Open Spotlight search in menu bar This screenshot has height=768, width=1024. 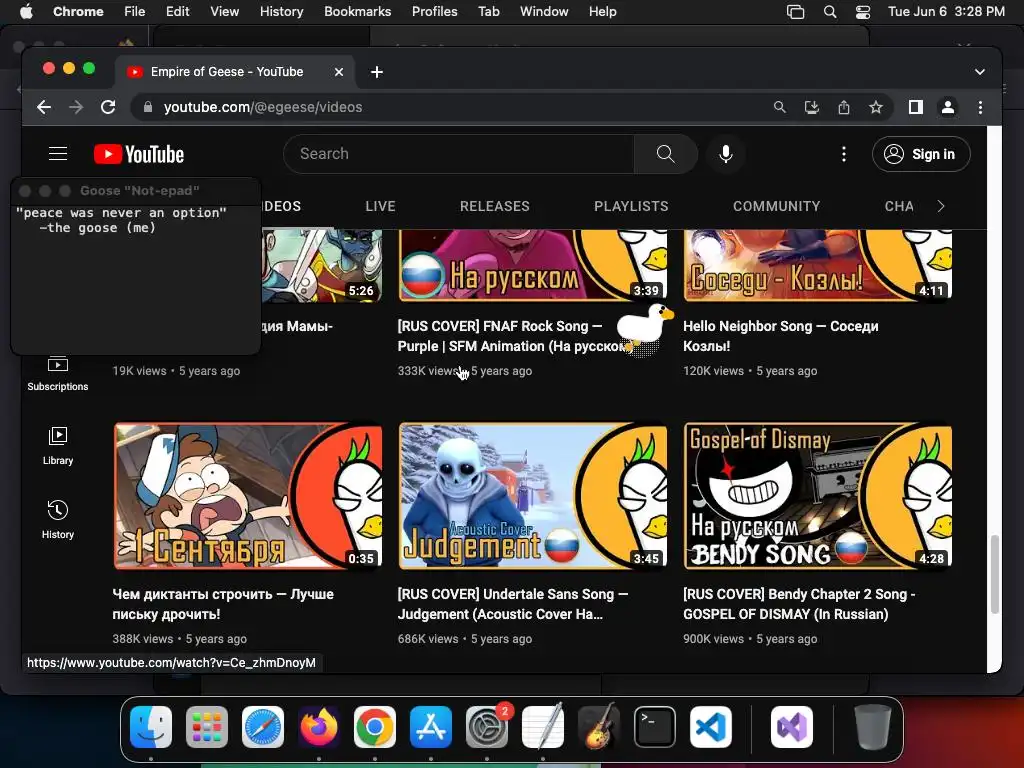point(830,12)
